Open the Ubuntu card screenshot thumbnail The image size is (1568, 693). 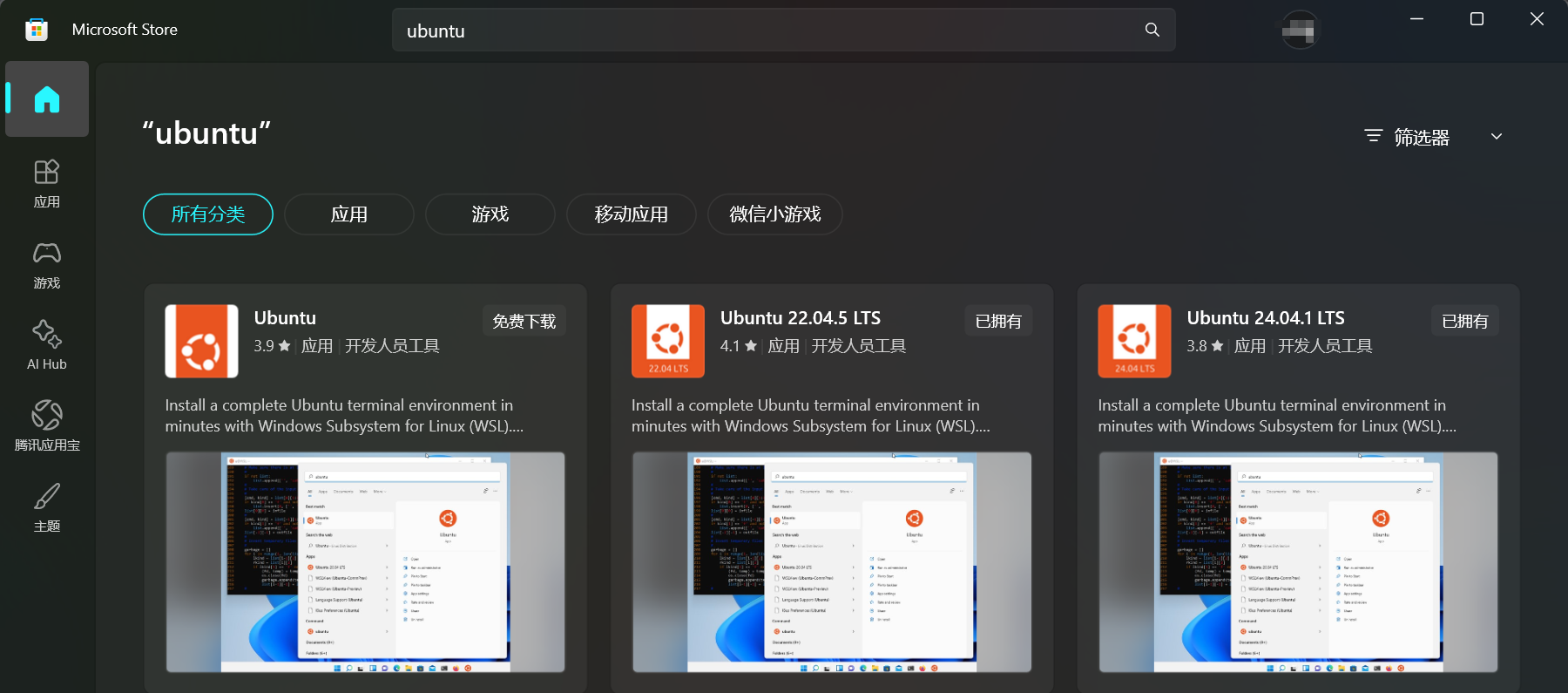coord(366,562)
